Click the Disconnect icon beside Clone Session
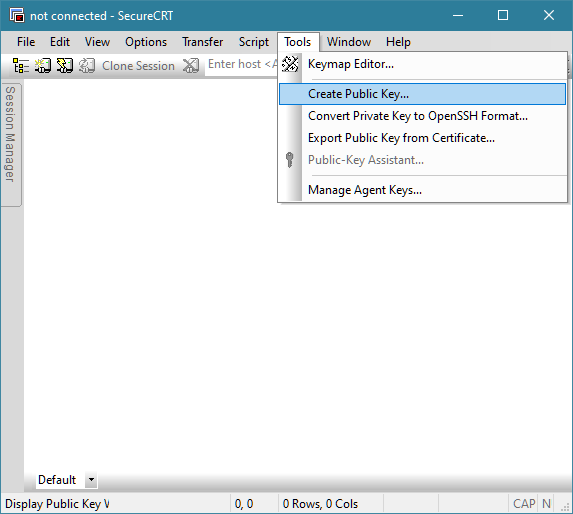 tap(191, 65)
